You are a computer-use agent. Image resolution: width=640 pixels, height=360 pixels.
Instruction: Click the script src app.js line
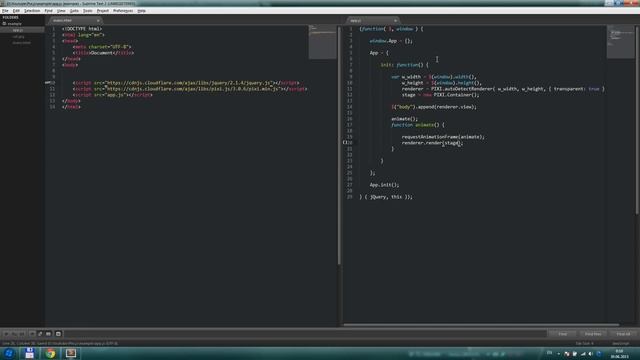pos(113,95)
